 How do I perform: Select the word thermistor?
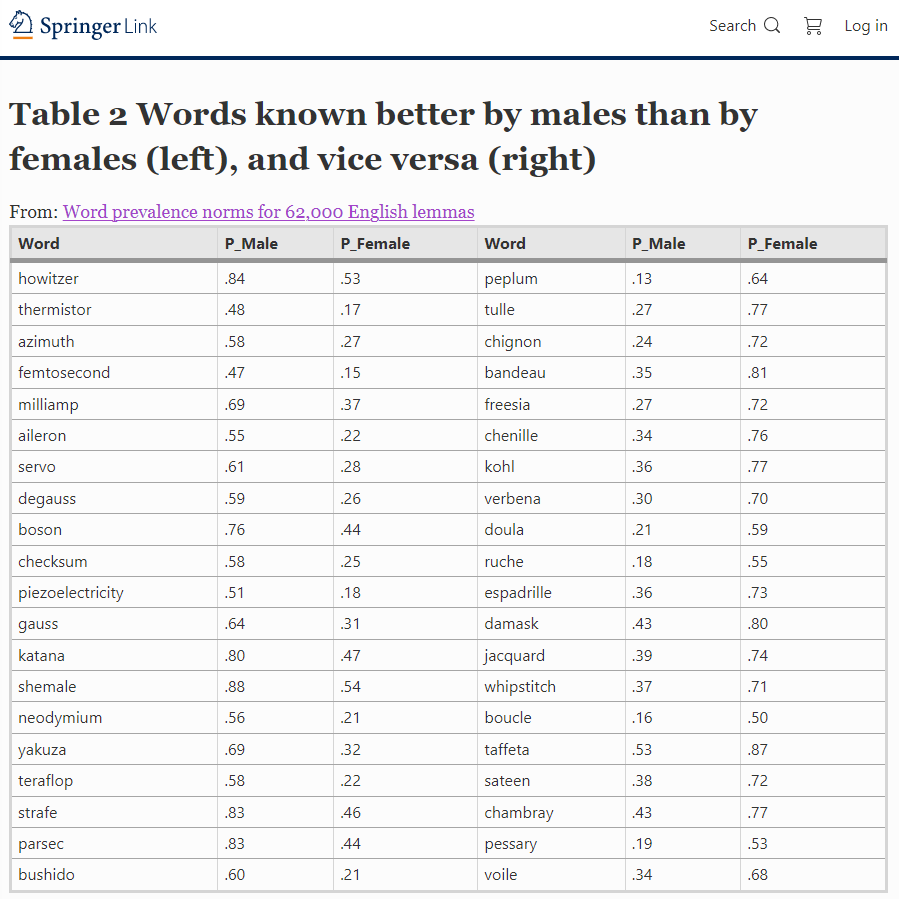pyautogui.click(x=54, y=310)
